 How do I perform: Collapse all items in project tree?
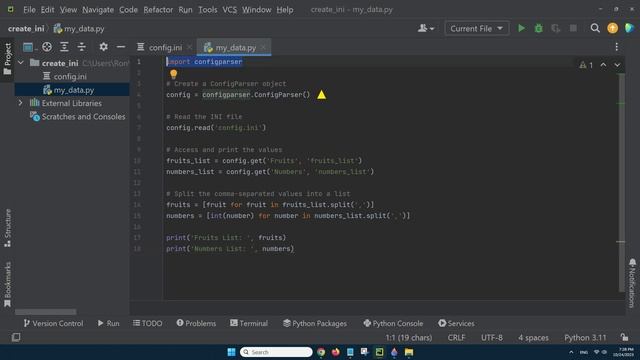(82, 47)
